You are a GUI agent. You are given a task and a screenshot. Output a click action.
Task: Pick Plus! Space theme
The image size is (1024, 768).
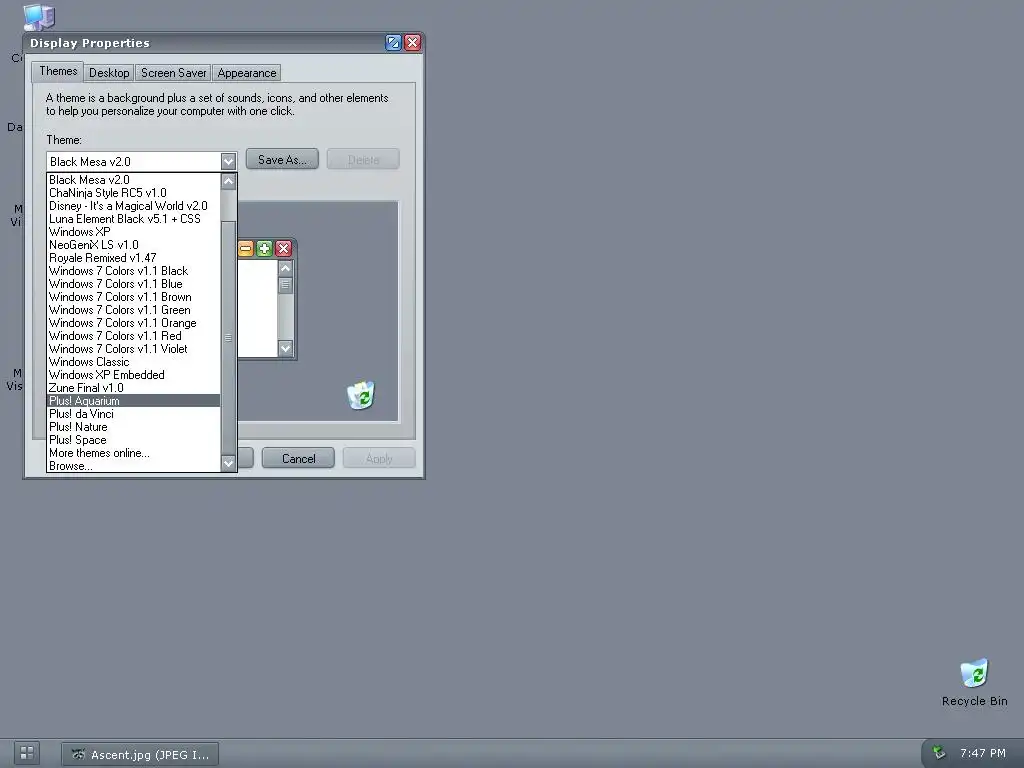pyautogui.click(x=134, y=440)
